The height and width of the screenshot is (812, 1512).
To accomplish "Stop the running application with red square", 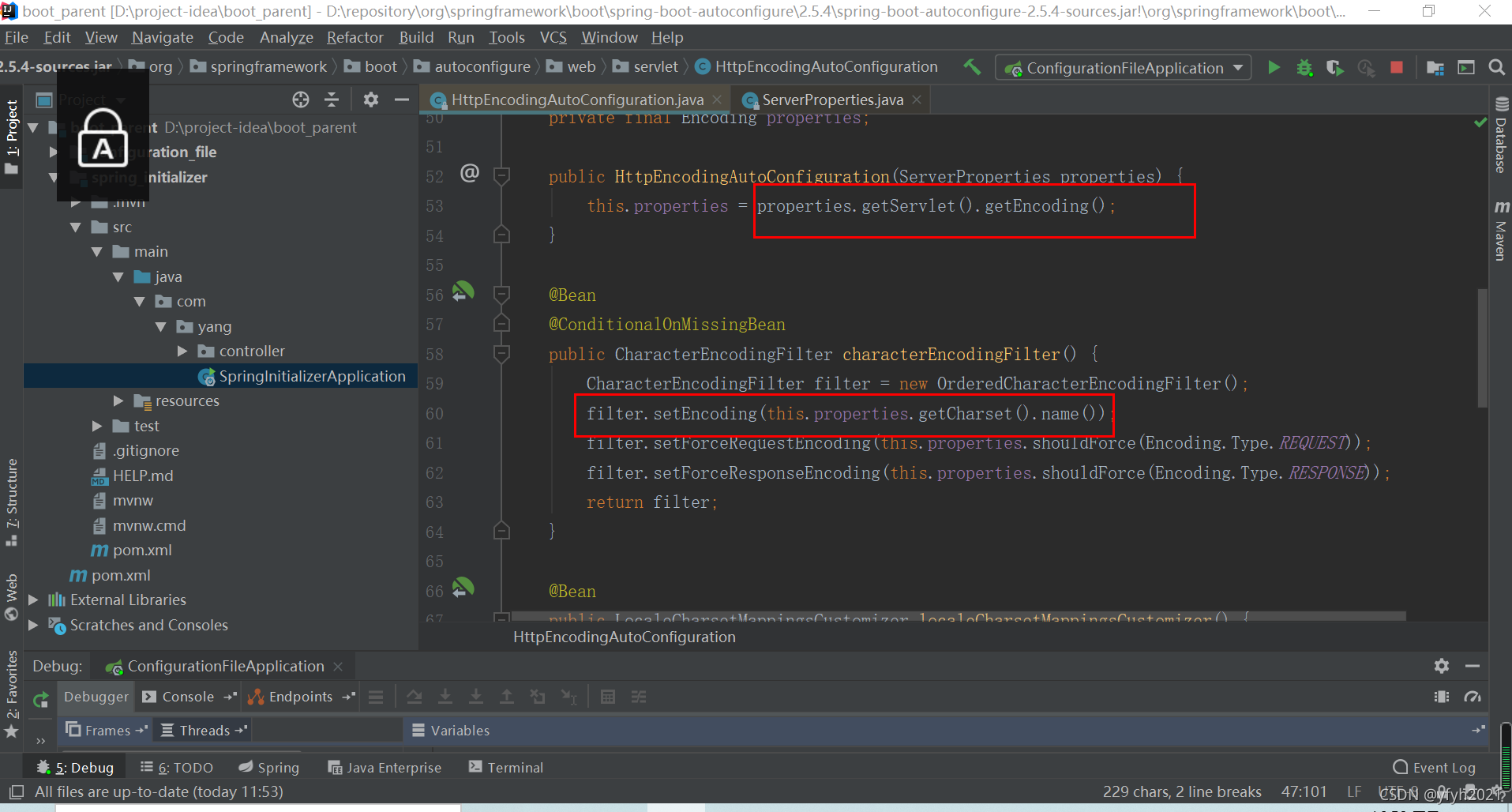I will 1397,67.
